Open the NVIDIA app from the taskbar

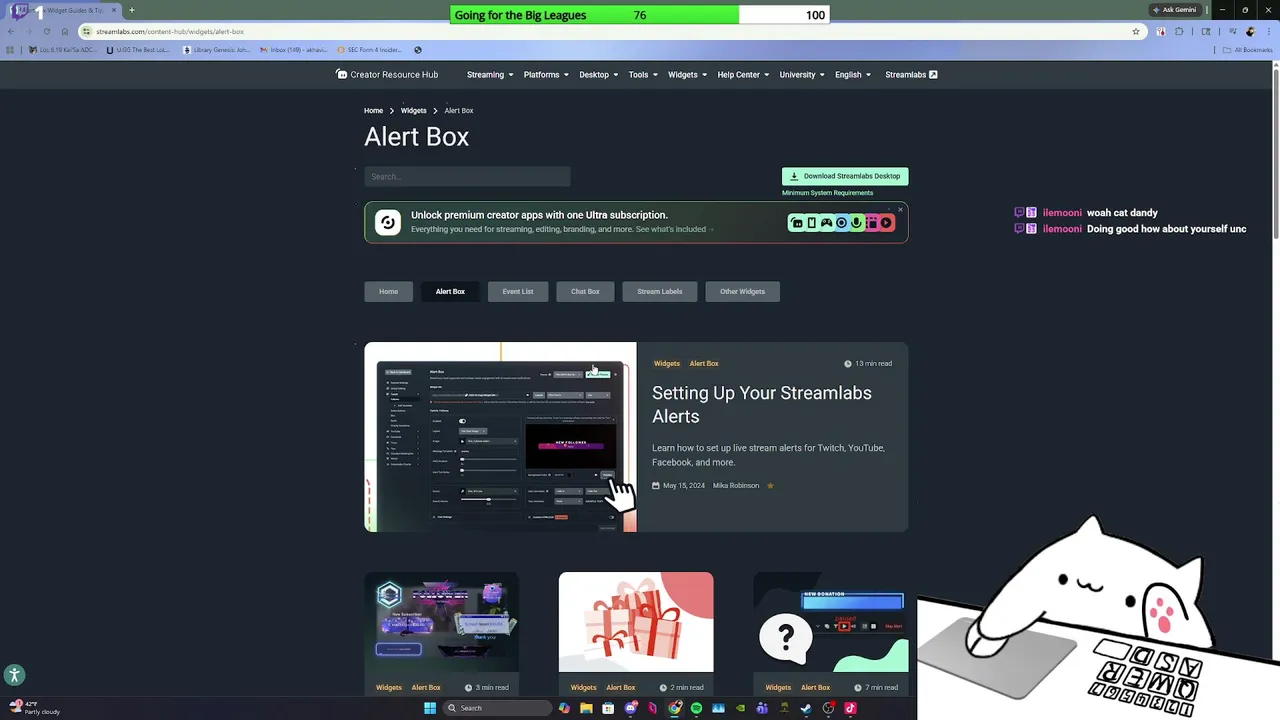(x=740, y=708)
